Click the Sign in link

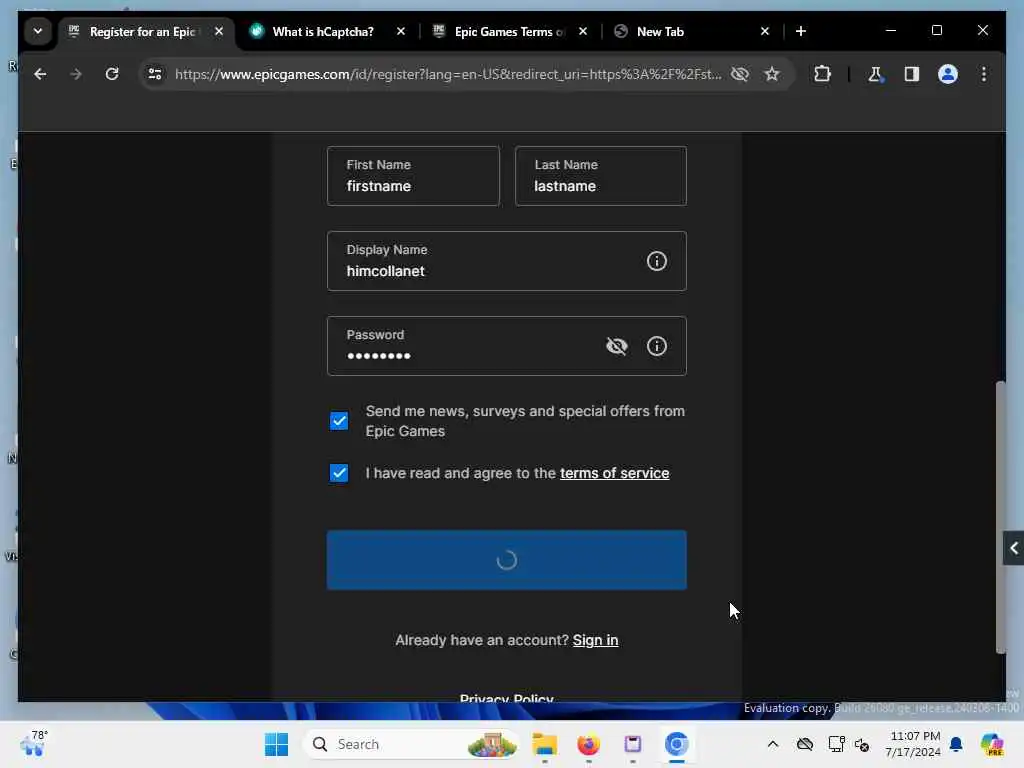tap(596, 640)
